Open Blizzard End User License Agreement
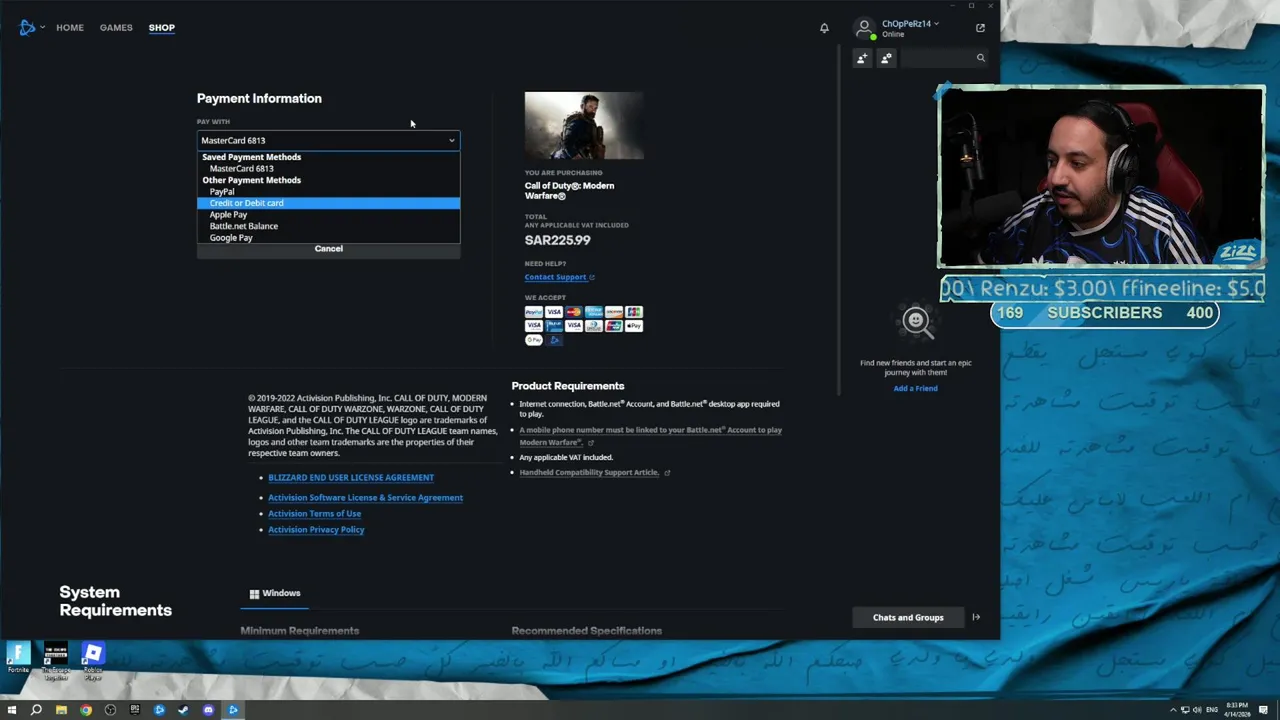 point(351,478)
